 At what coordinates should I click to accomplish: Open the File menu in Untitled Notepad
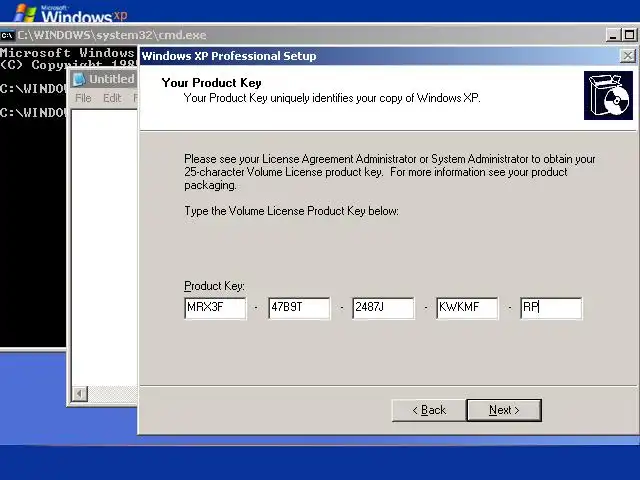83,98
